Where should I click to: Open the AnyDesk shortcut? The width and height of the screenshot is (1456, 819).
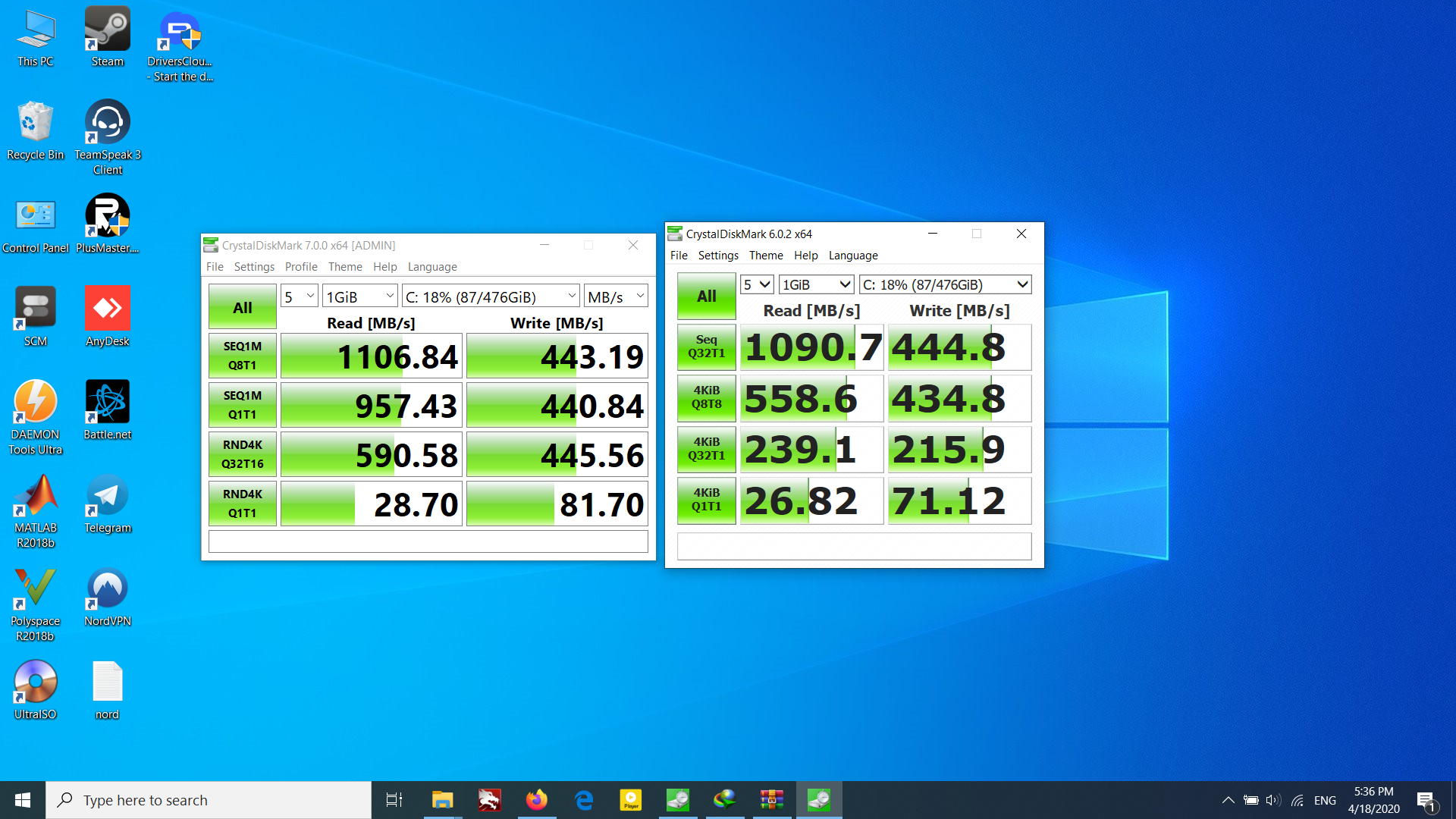click(x=107, y=317)
